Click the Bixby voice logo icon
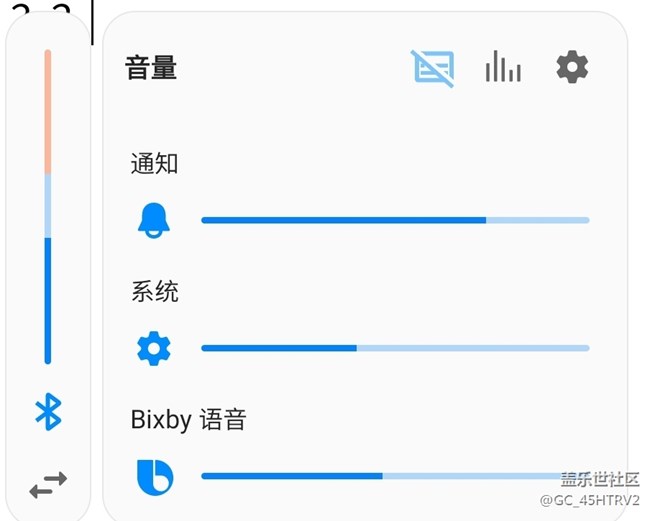650x521 pixels. 154,476
